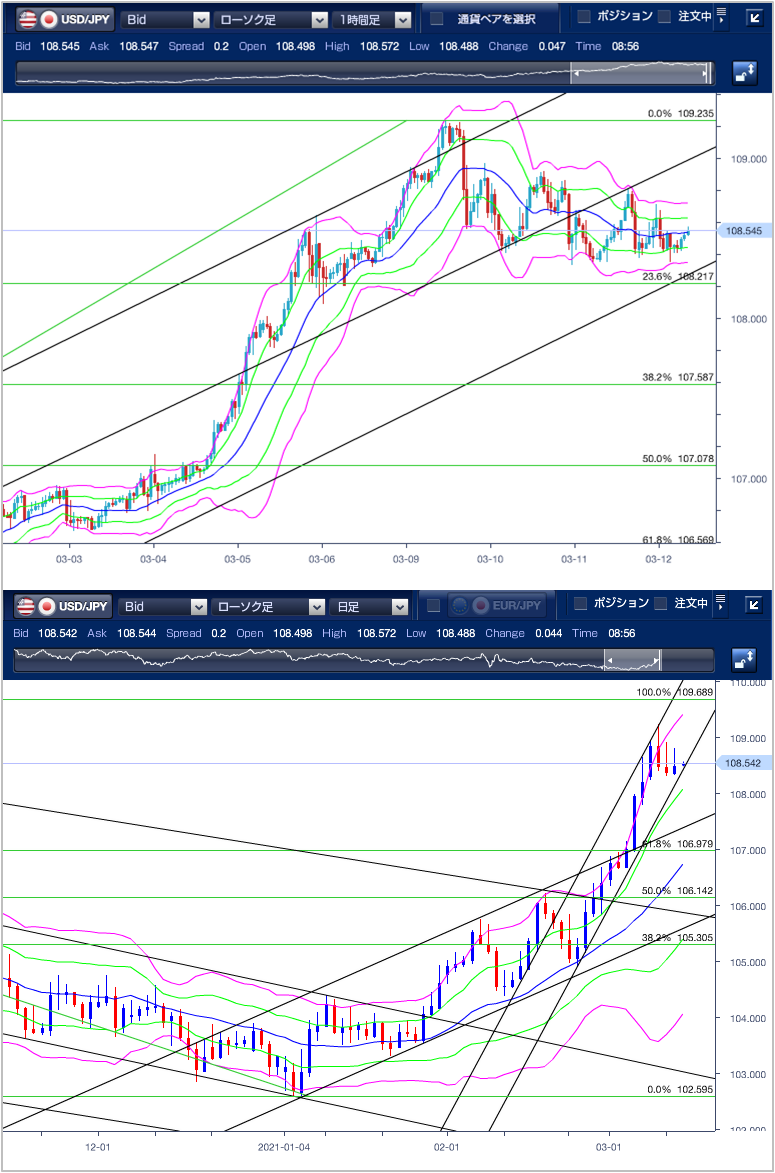
Task: Click the bottom chart's USD/JPY flag button
Action: pyautogui.click(x=64, y=606)
